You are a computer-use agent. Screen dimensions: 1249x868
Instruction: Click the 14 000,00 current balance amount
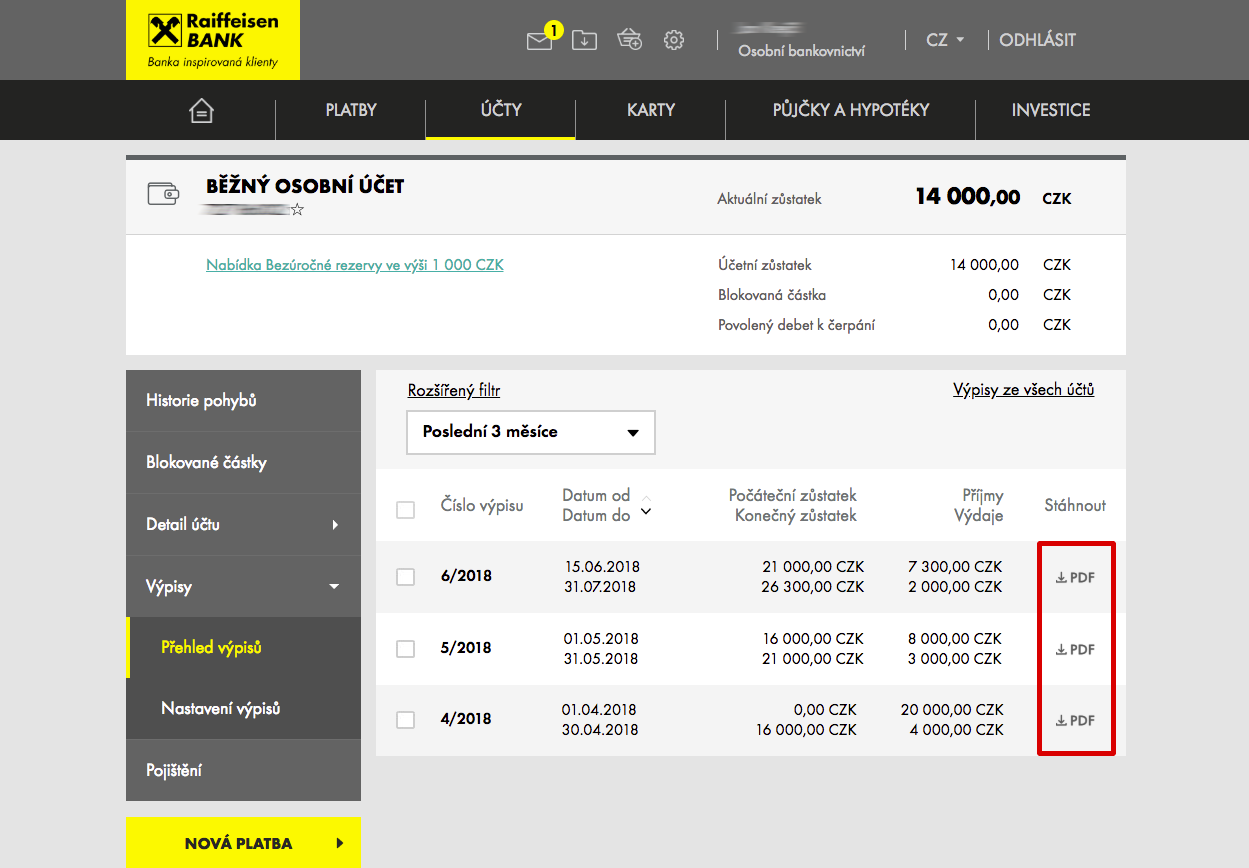tap(967, 197)
